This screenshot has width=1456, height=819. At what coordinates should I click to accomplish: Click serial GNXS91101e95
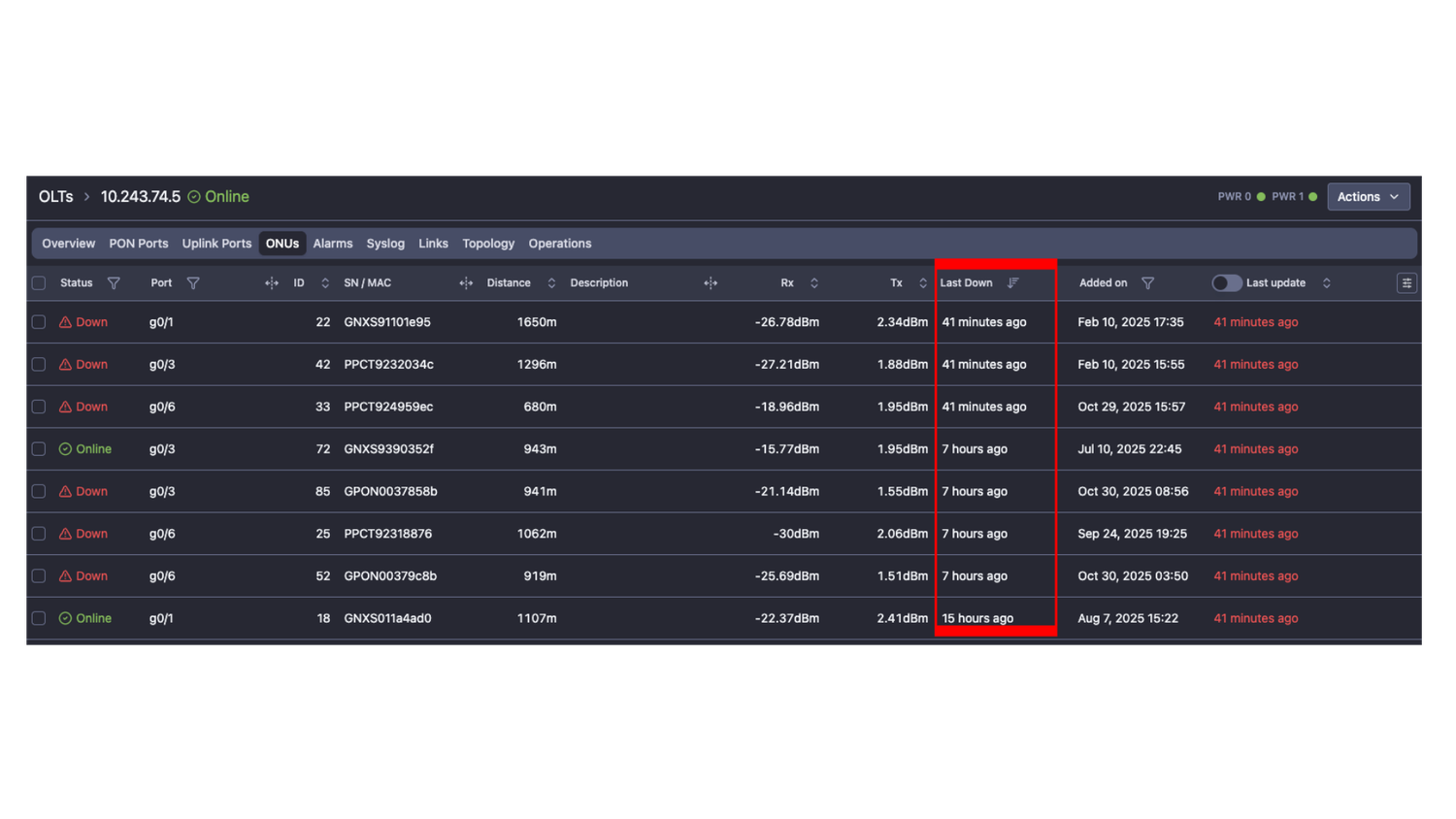pyautogui.click(x=387, y=322)
